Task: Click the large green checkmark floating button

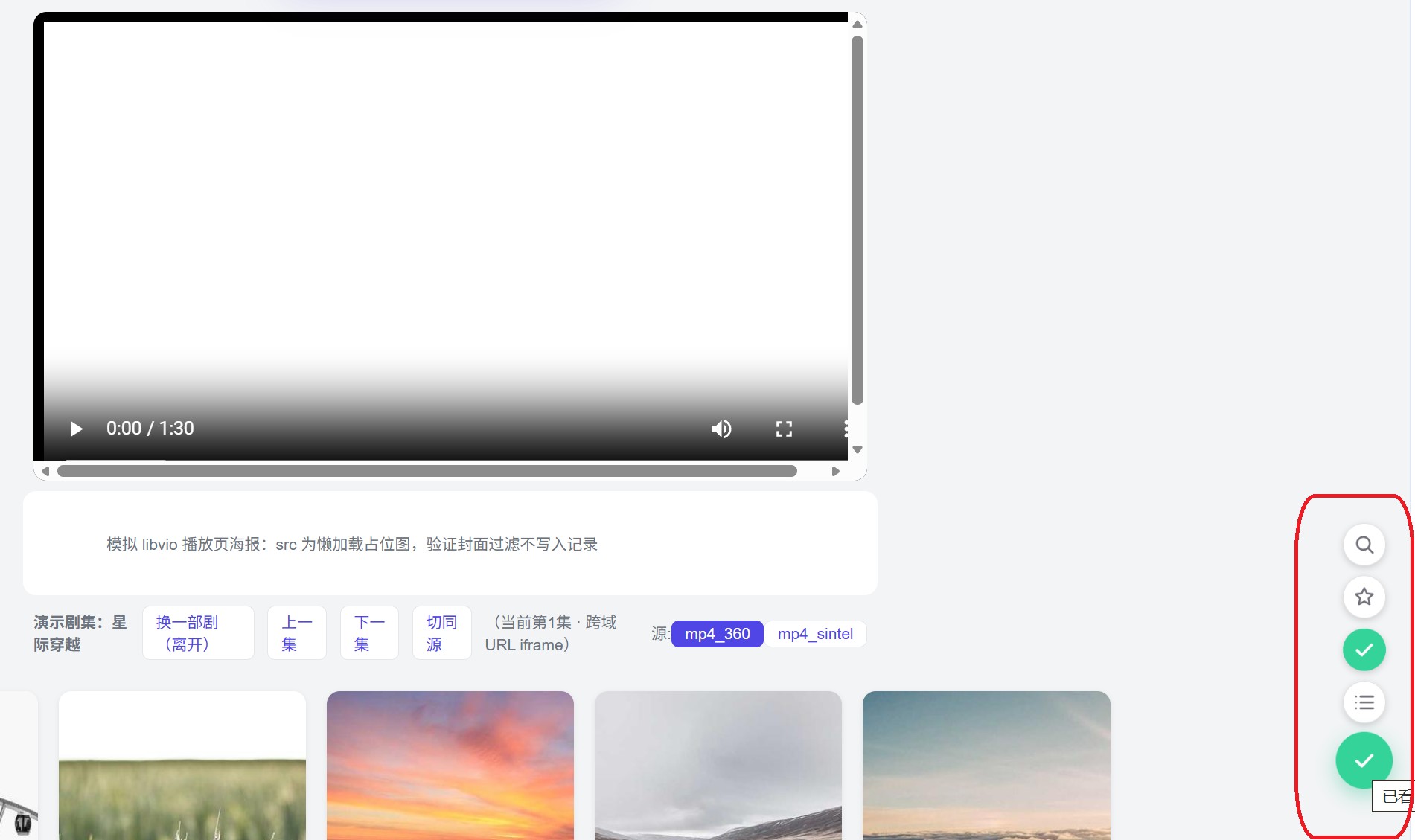Action: 1364,760
